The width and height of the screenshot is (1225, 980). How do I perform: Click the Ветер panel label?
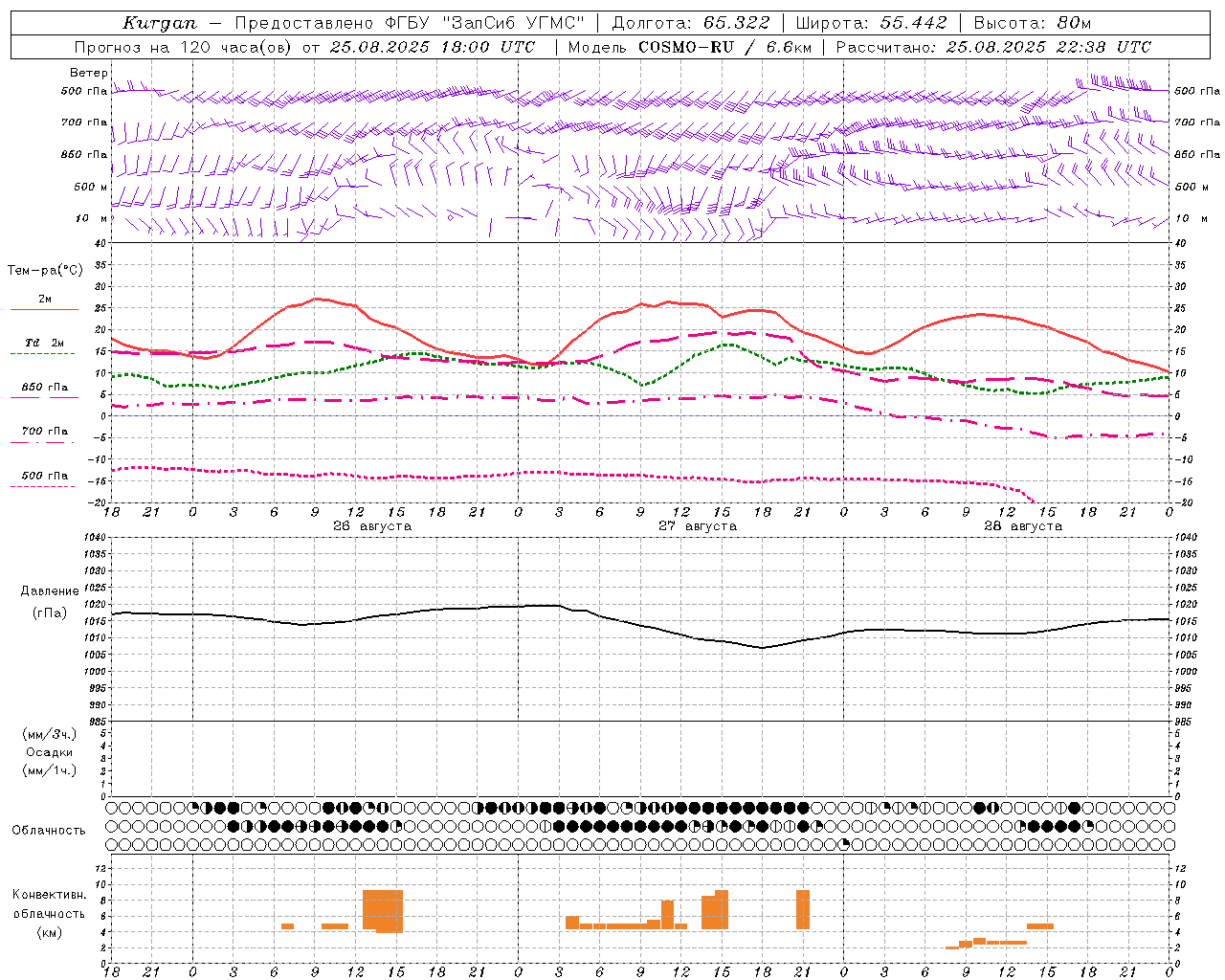[89, 73]
